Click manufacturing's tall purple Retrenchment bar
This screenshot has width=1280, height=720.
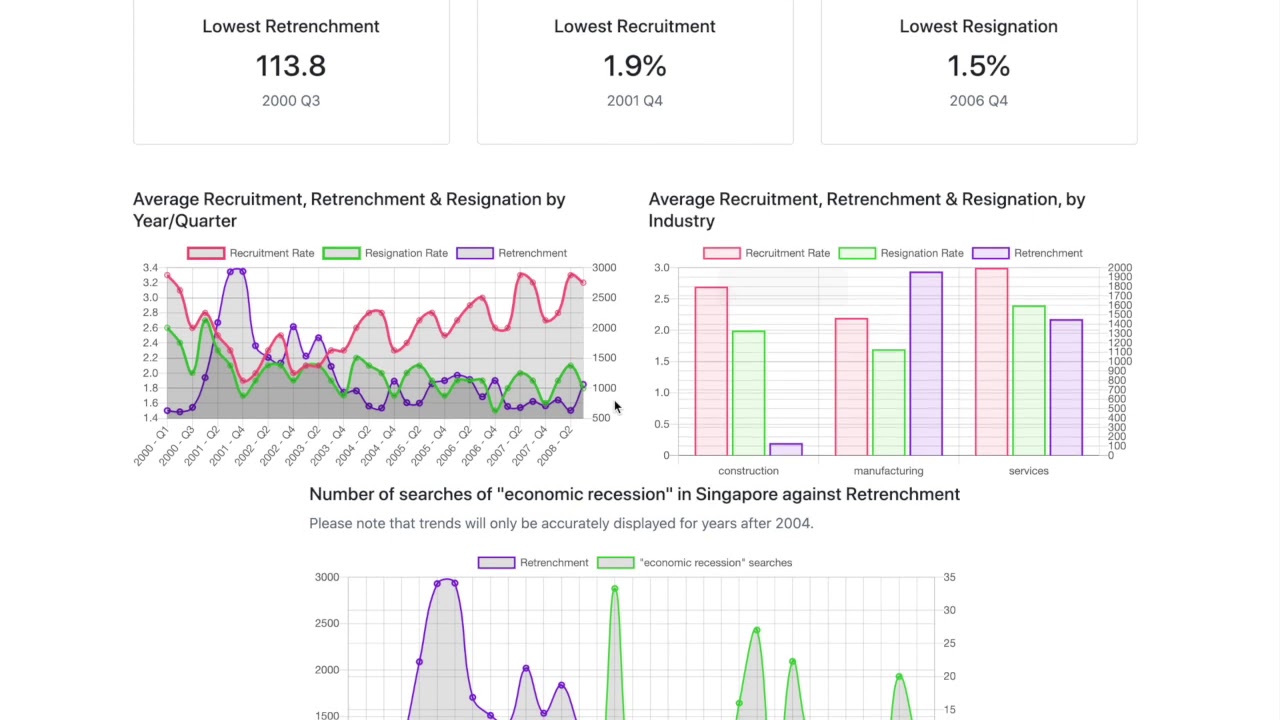click(926, 364)
